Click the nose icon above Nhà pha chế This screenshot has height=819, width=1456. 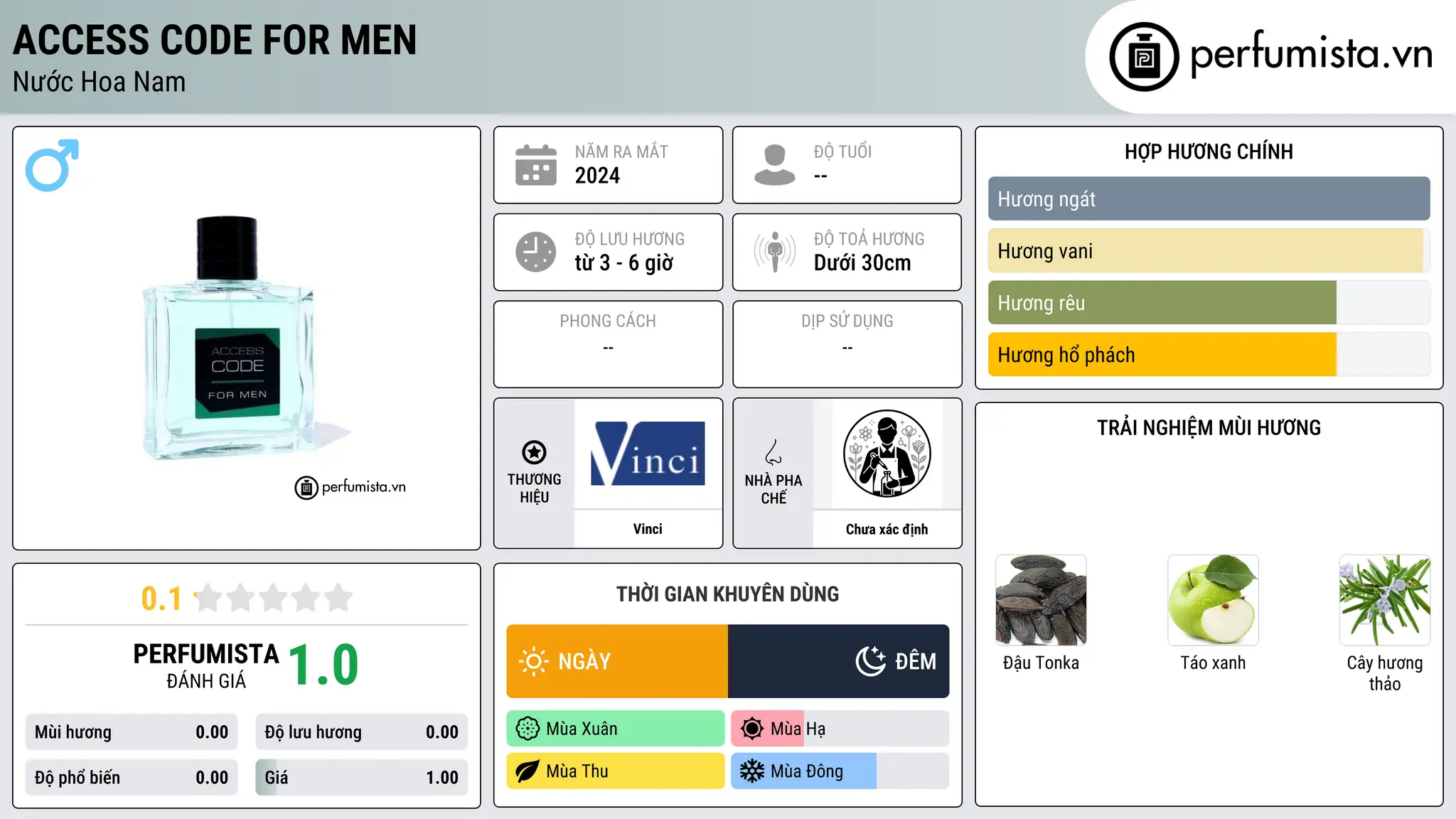pos(773,452)
